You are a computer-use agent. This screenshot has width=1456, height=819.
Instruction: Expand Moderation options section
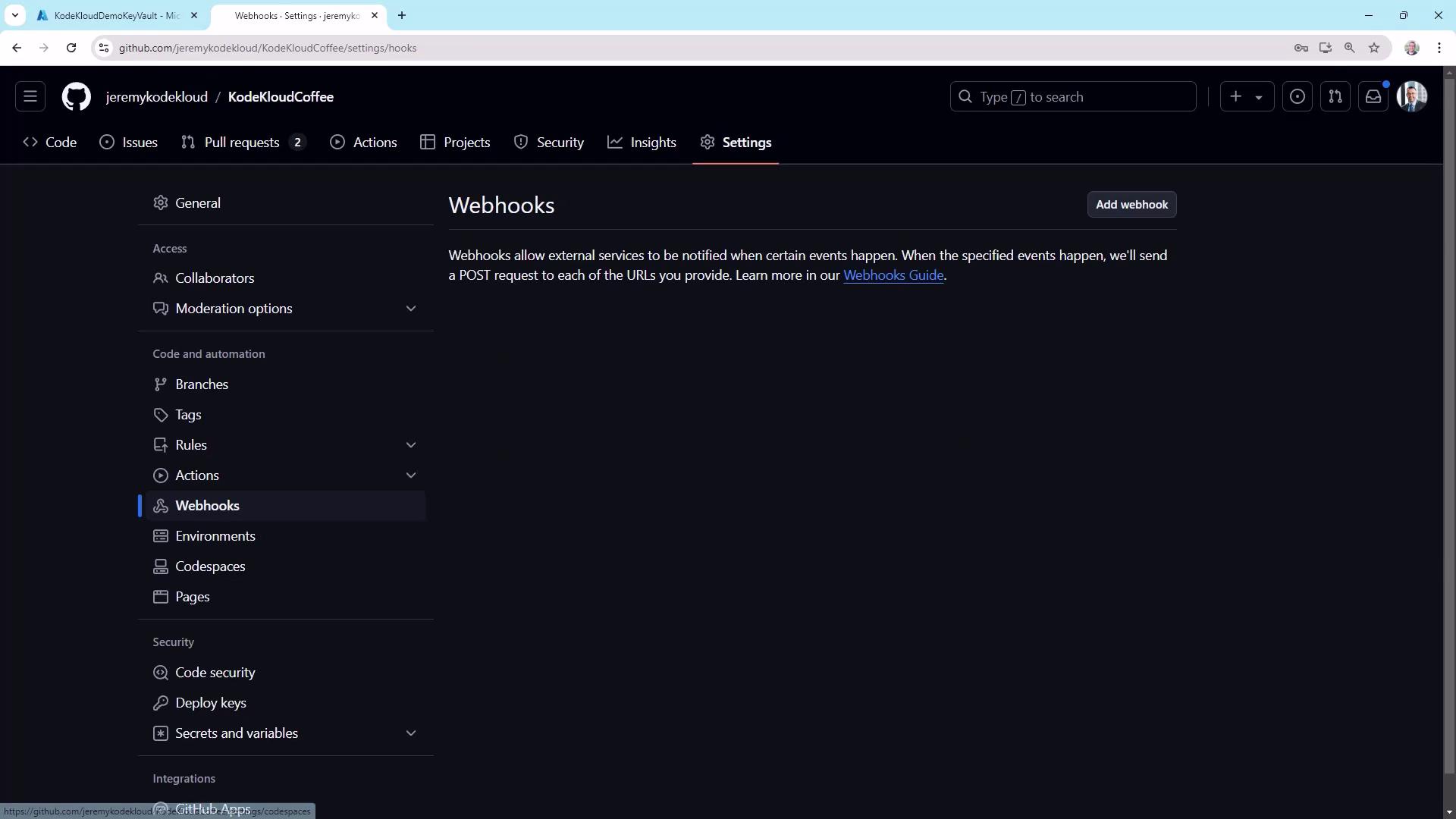point(411,309)
